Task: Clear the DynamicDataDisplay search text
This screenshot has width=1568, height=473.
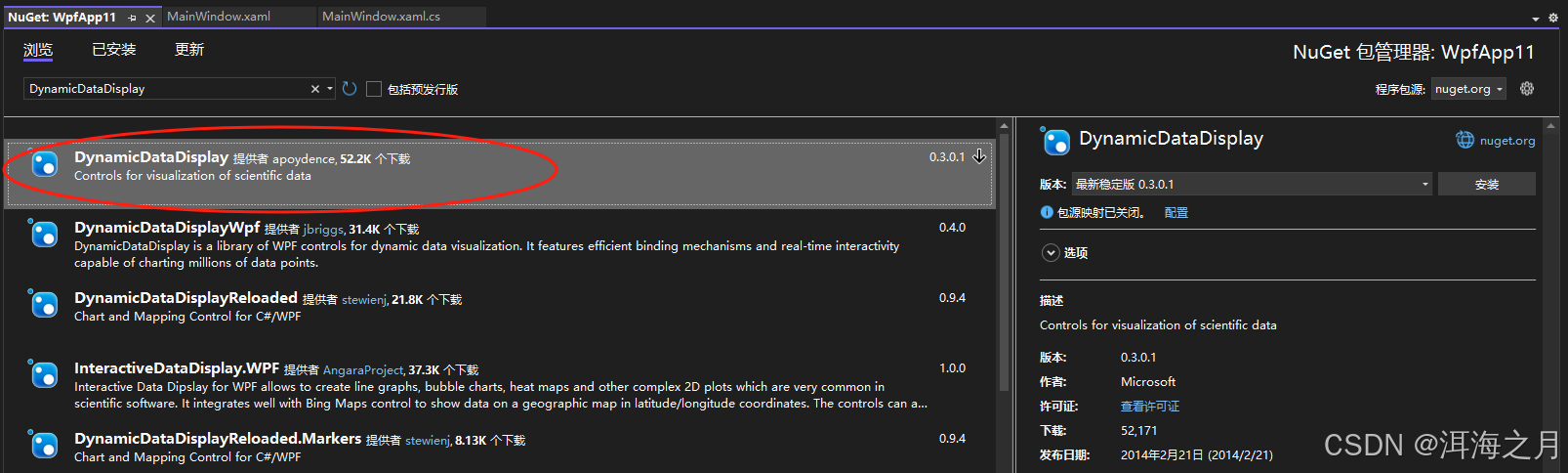Action: point(315,89)
